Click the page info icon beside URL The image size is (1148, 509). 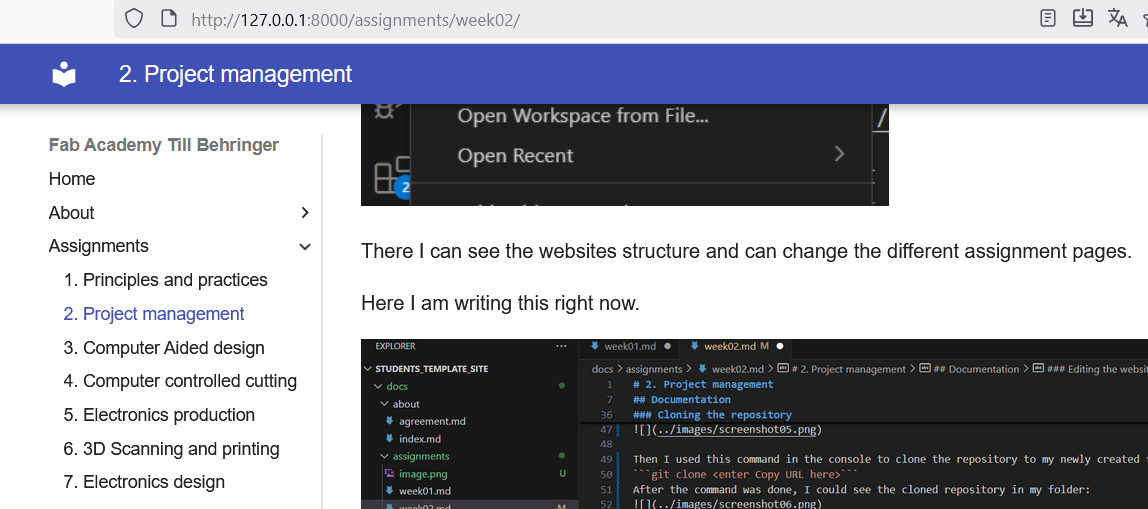(x=169, y=18)
